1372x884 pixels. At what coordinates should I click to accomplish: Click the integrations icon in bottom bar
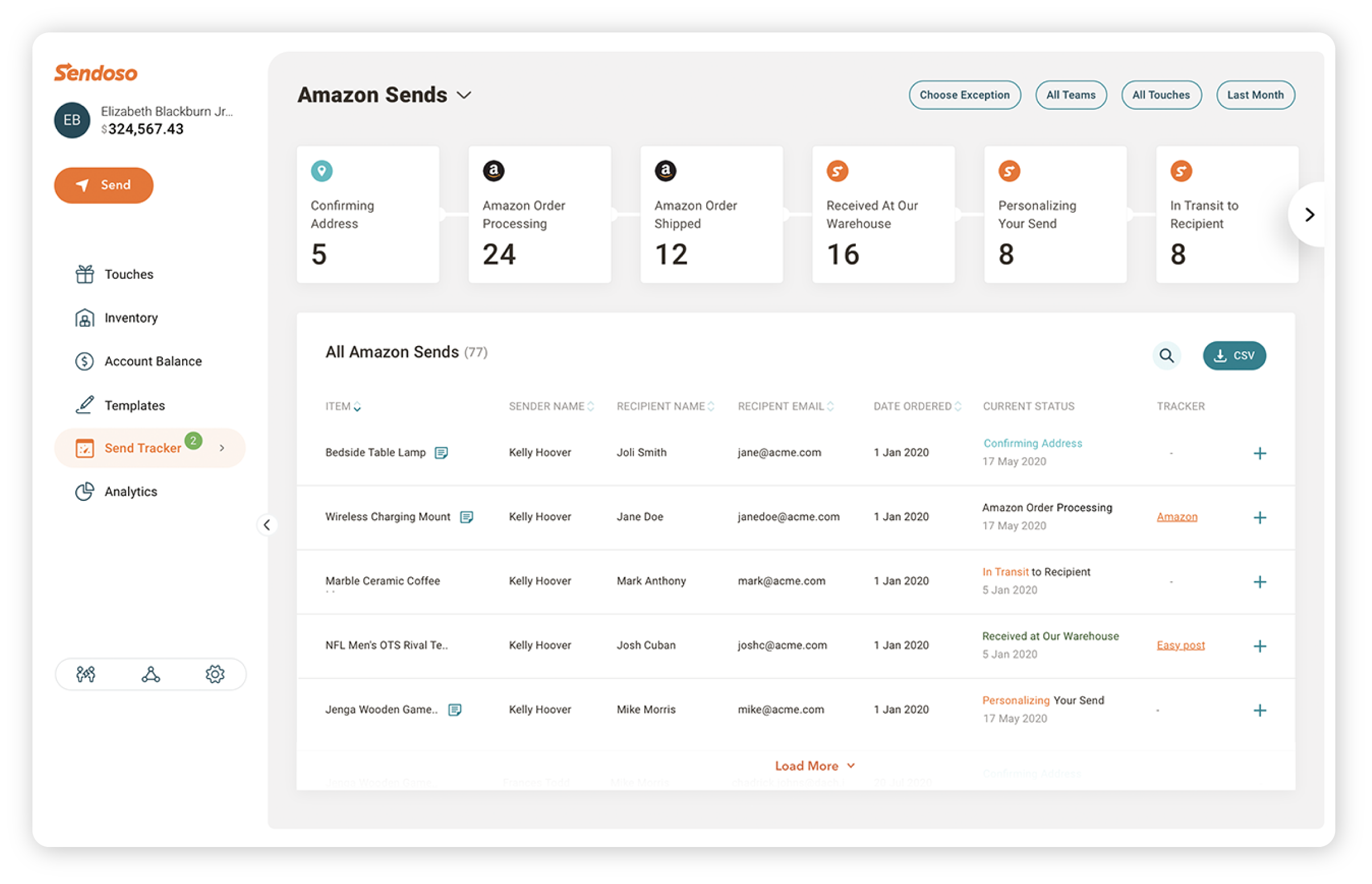coord(85,674)
